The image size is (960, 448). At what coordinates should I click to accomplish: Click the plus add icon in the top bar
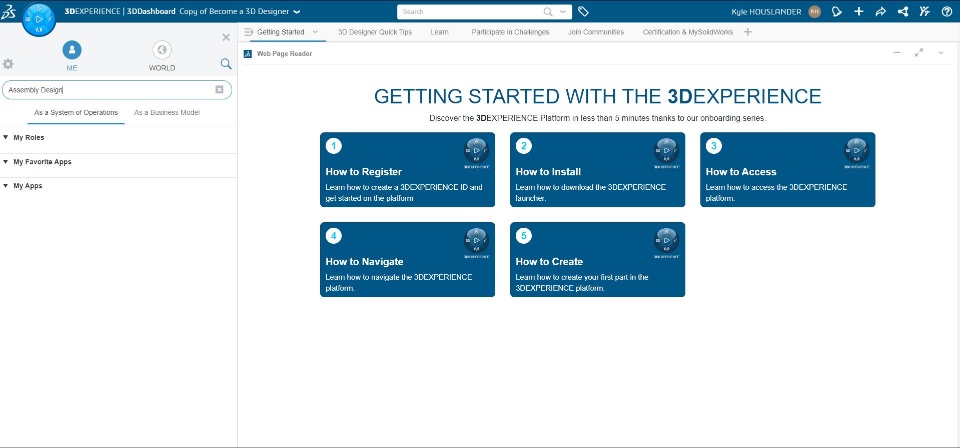coord(859,12)
